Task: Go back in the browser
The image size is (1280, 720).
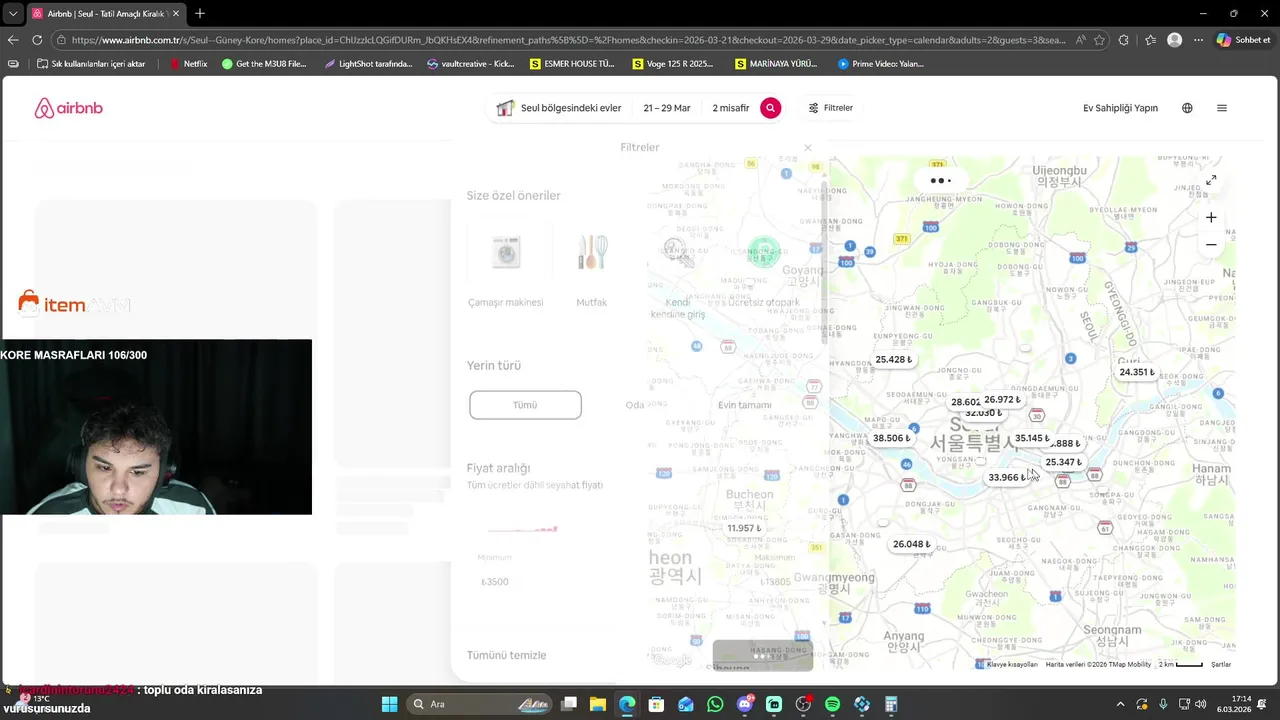Action: [x=13, y=40]
